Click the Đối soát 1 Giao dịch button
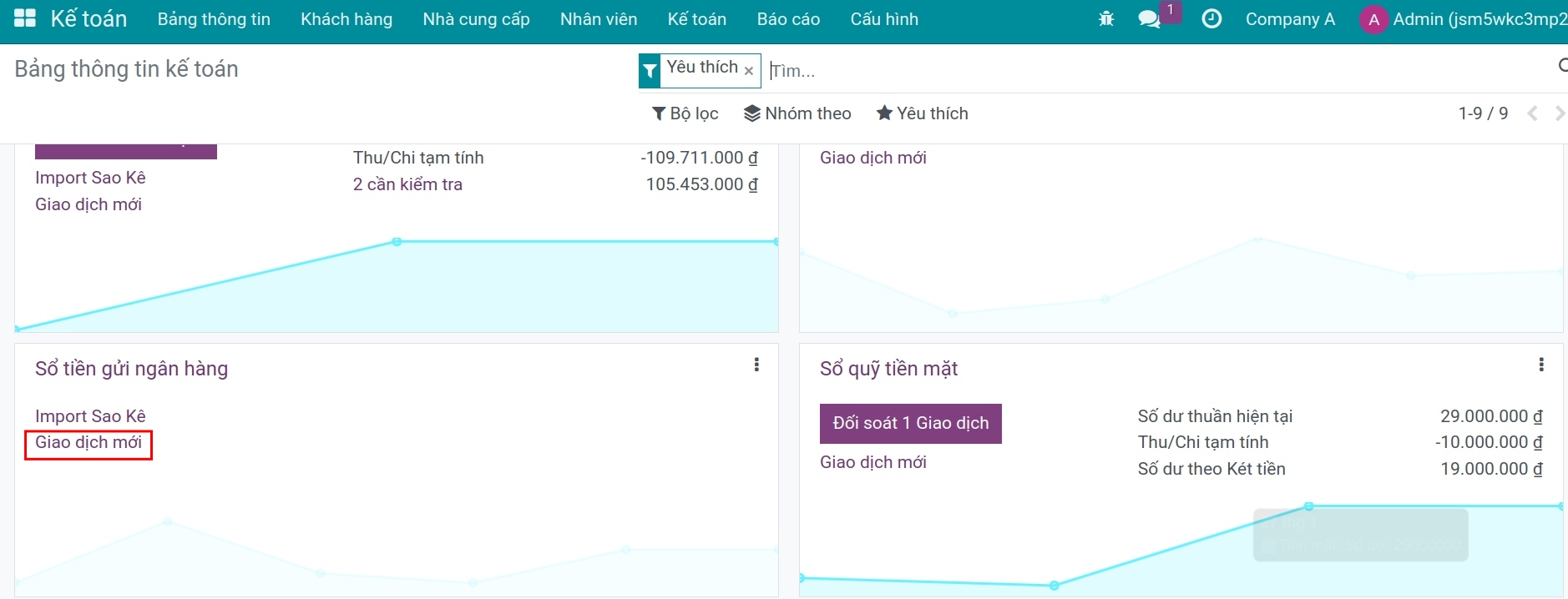1568x599 pixels. 910,423
